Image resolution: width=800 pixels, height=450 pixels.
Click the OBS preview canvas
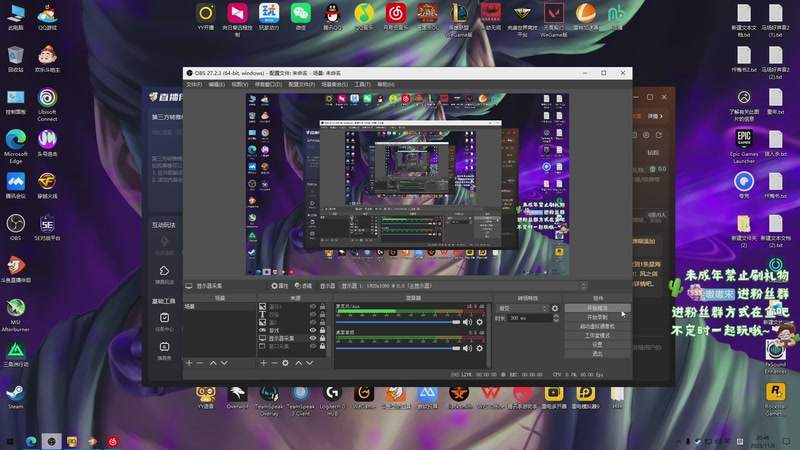click(x=407, y=184)
